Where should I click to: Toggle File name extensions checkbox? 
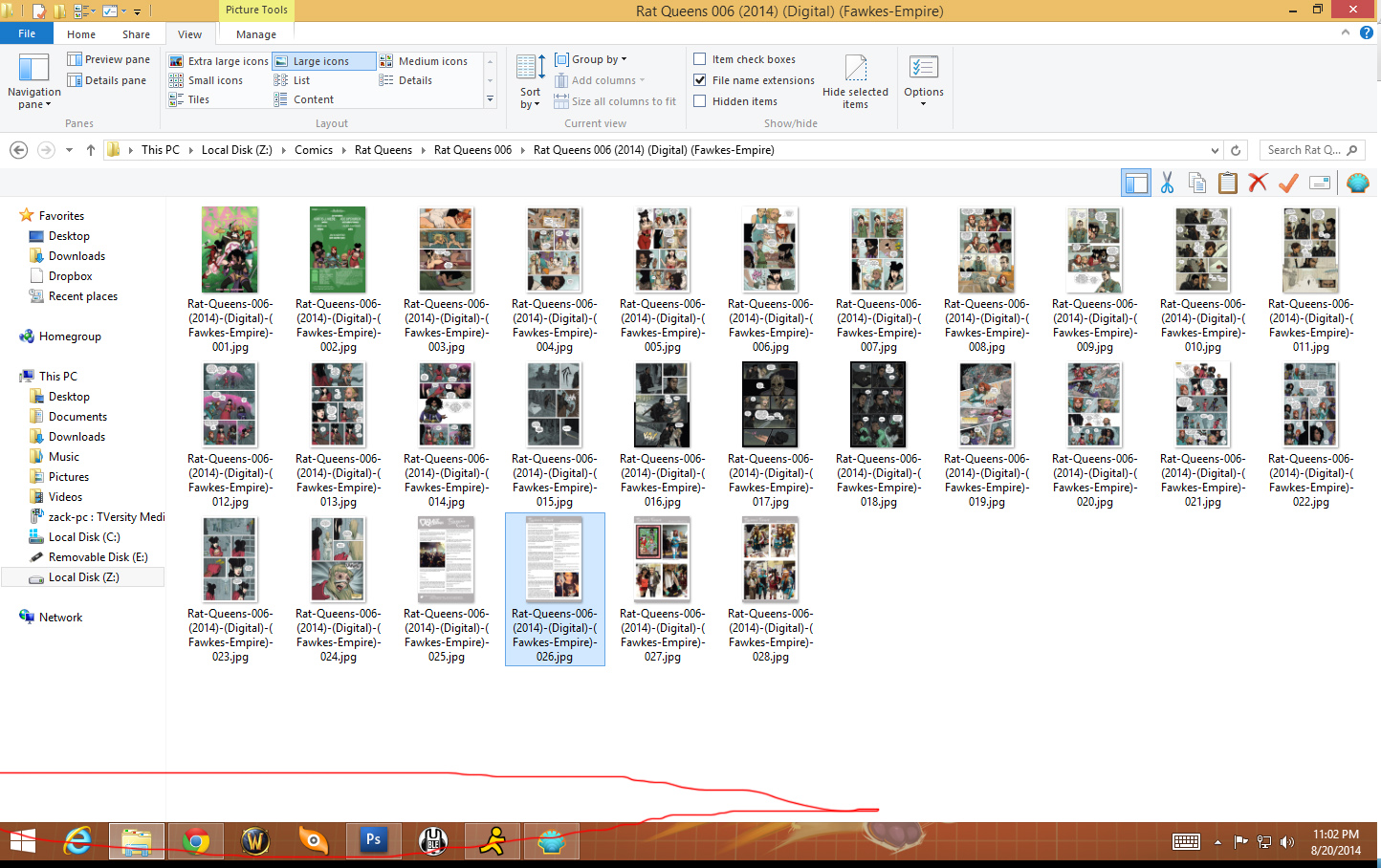pos(700,80)
